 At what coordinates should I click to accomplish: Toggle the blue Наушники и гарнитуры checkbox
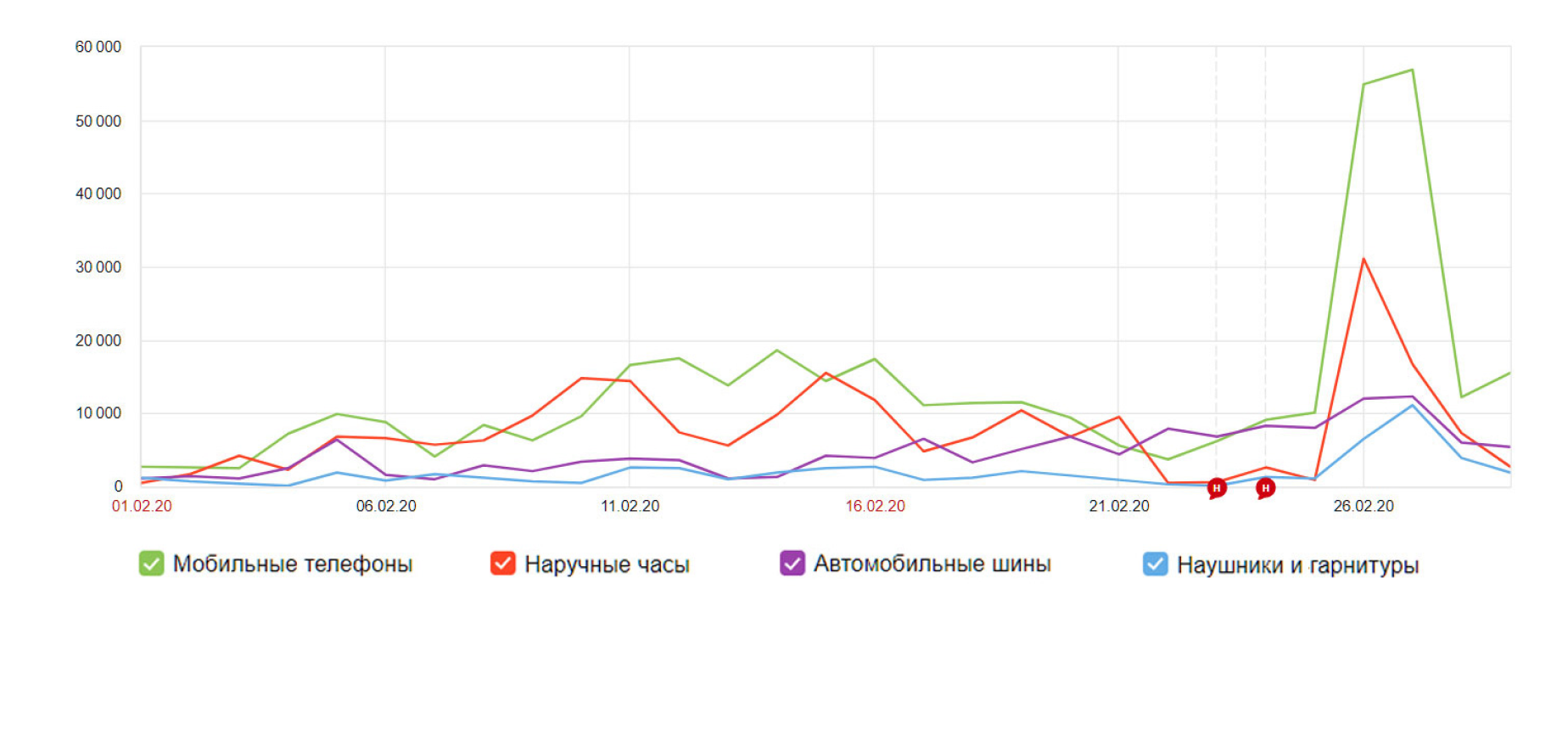coord(1155,564)
